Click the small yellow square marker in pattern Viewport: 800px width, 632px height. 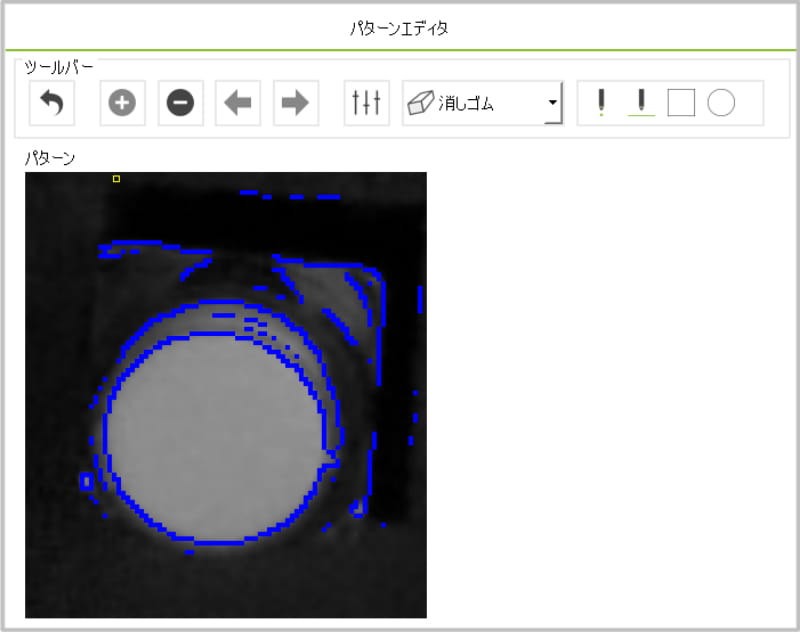click(116, 179)
